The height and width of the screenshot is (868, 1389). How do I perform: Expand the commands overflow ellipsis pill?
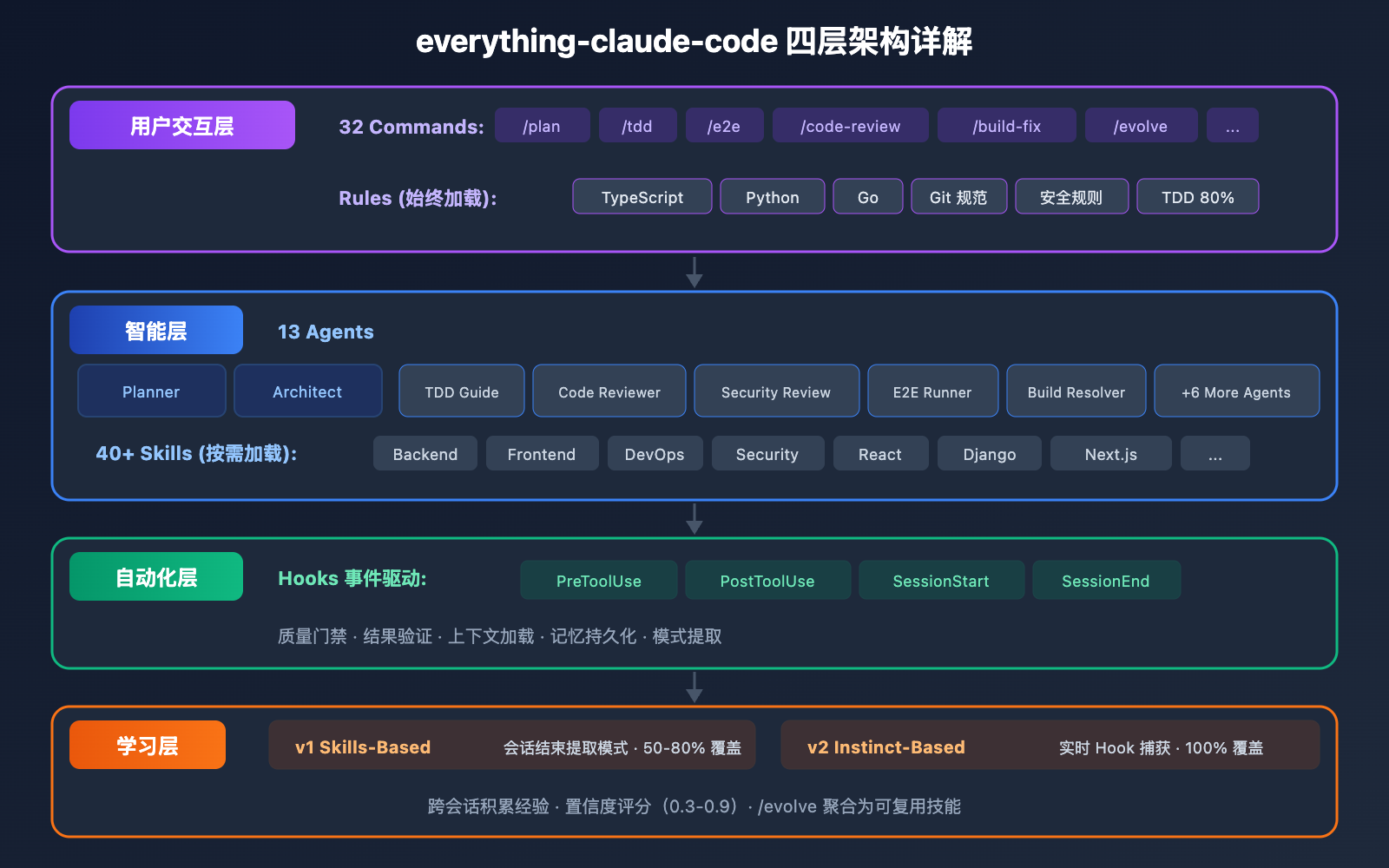[x=1232, y=125]
